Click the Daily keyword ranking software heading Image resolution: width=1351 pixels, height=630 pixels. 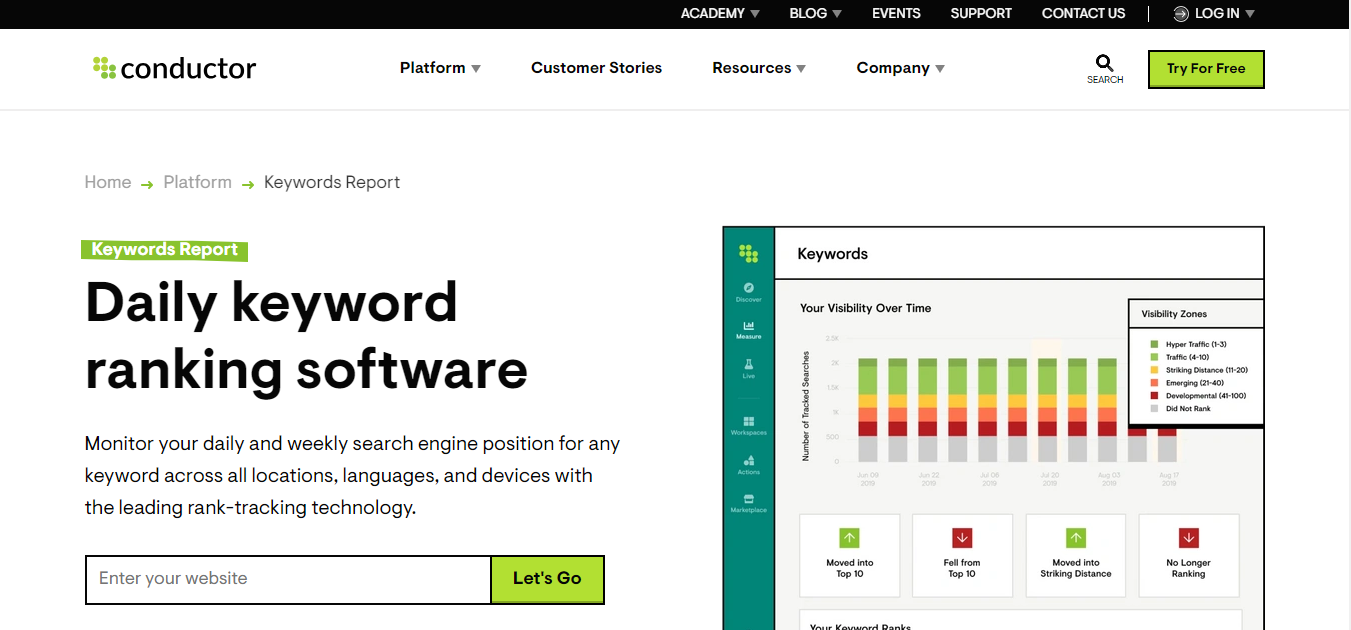[306, 335]
